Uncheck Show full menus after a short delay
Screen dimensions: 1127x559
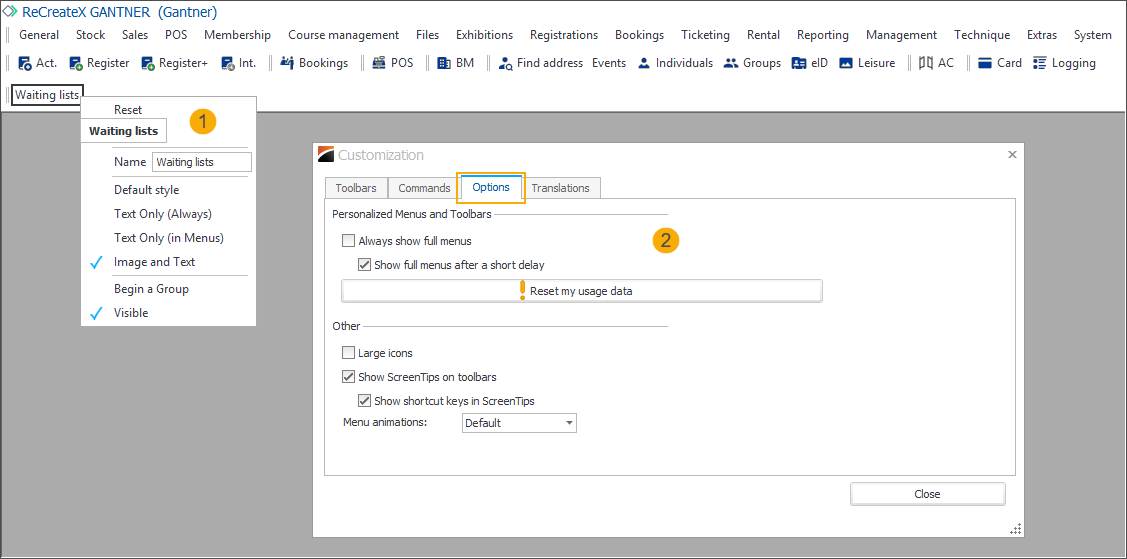tap(364, 264)
